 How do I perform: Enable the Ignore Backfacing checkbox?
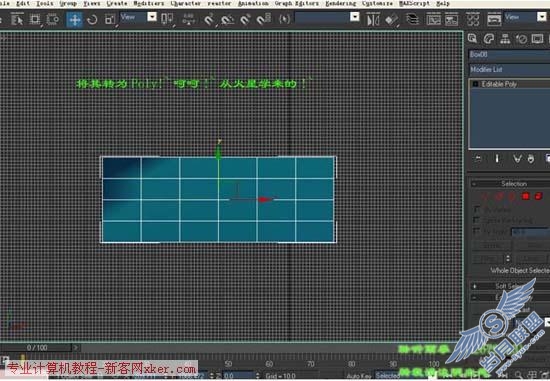[x=476, y=220]
